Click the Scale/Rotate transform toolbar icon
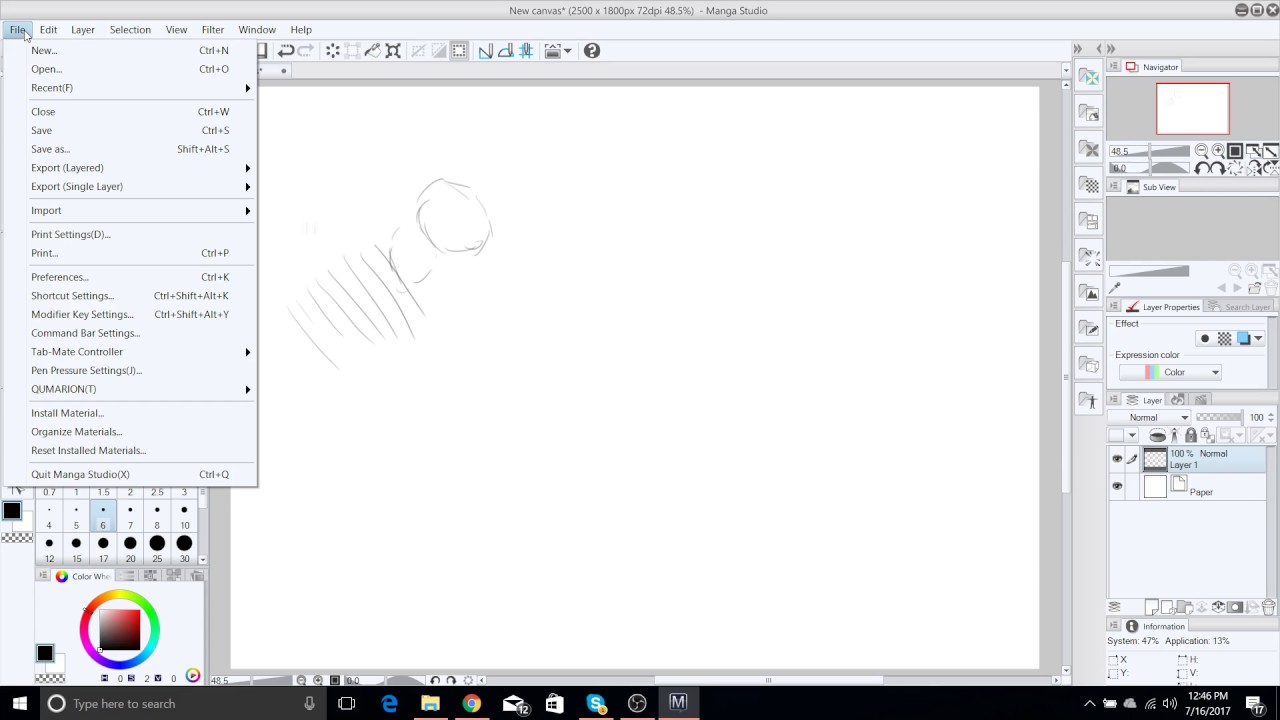Viewport: 1280px width, 720px height. click(393, 51)
